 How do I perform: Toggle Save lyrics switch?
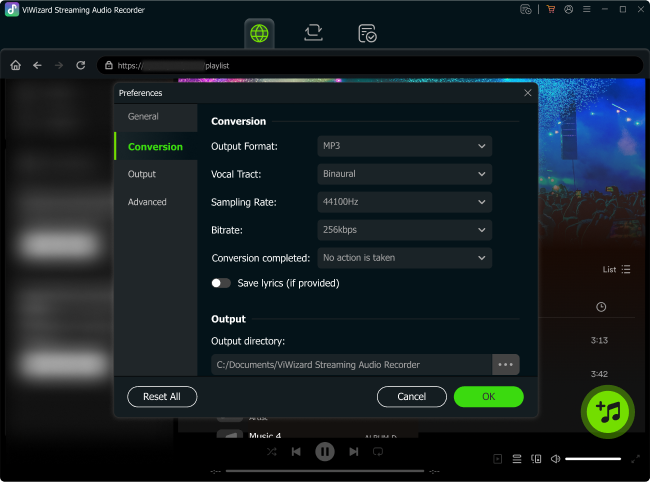click(x=221, y=283)
